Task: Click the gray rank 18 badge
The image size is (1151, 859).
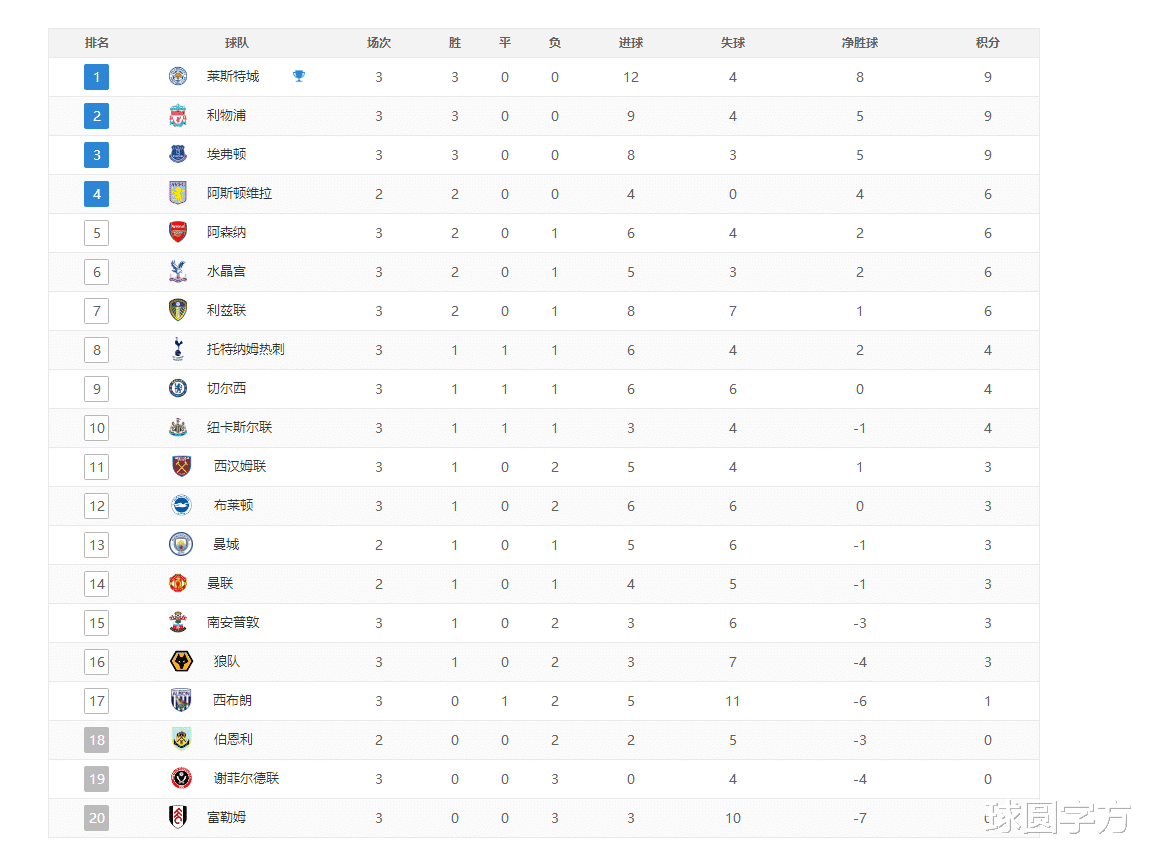Action: pyautogui.click(x=97, y=740)
